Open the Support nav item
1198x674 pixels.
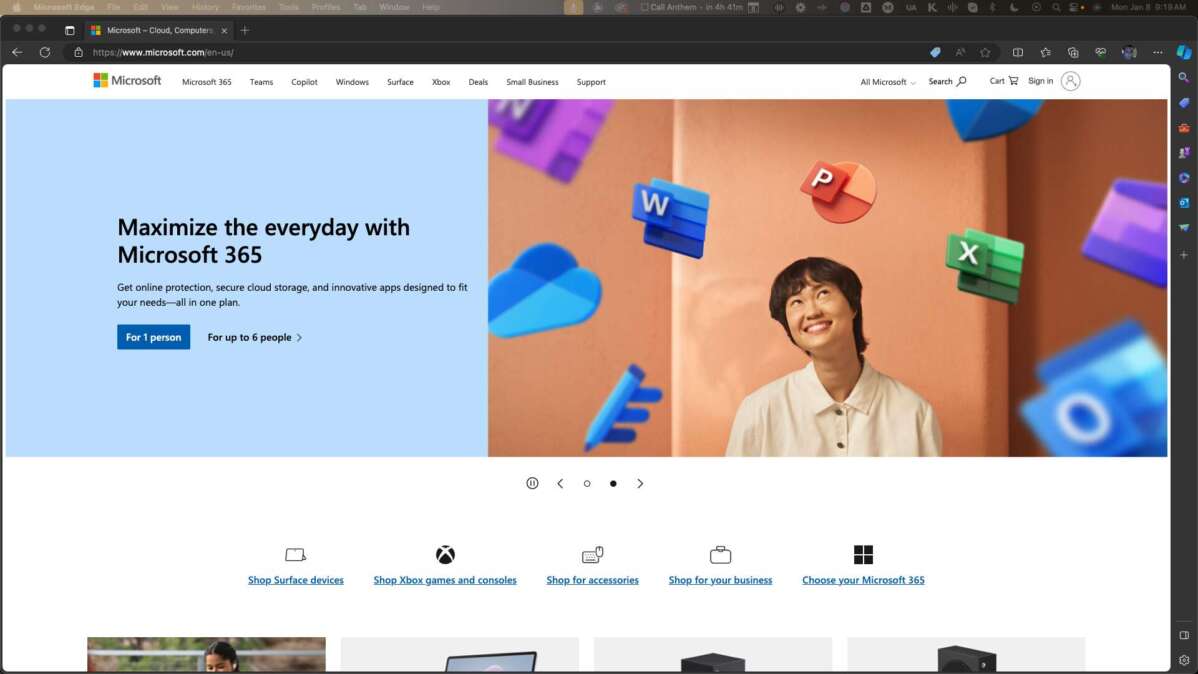591,82
